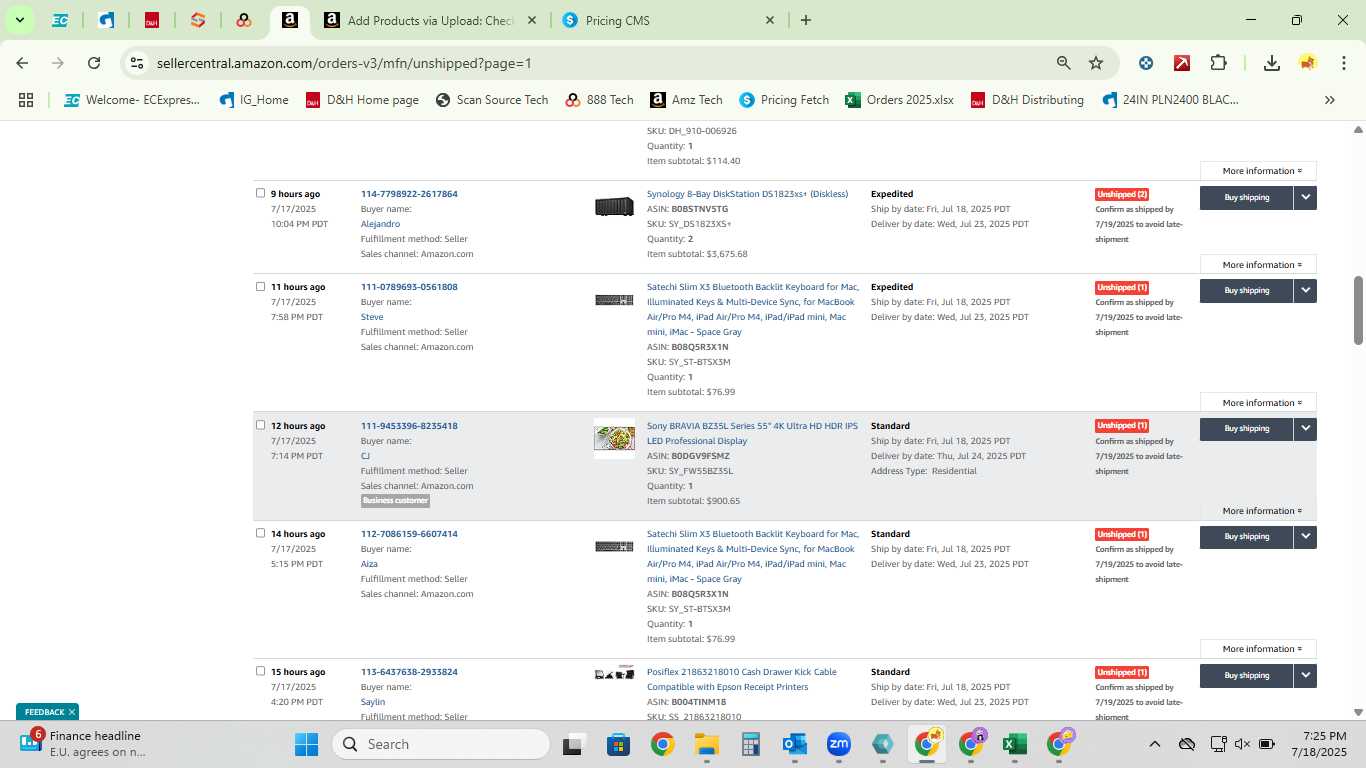The image size is (1366, 768).
Task: View site information icon in address bar
Action: (x=137, y=63)
